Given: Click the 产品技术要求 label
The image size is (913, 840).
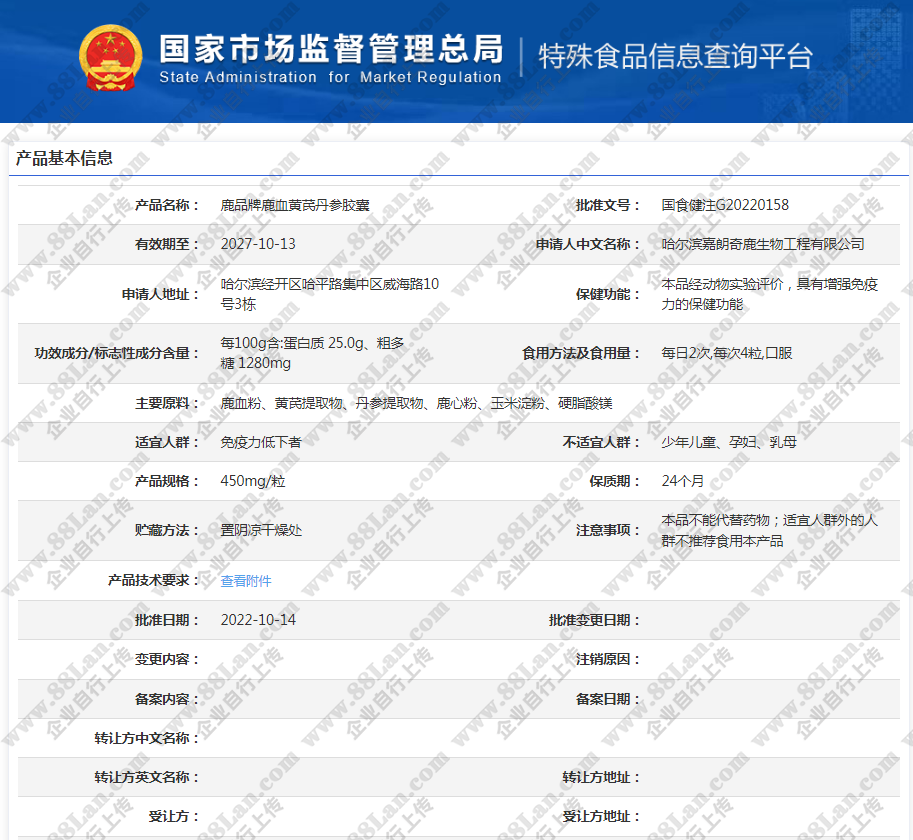Looking at the screenshot, I should 154,580.
